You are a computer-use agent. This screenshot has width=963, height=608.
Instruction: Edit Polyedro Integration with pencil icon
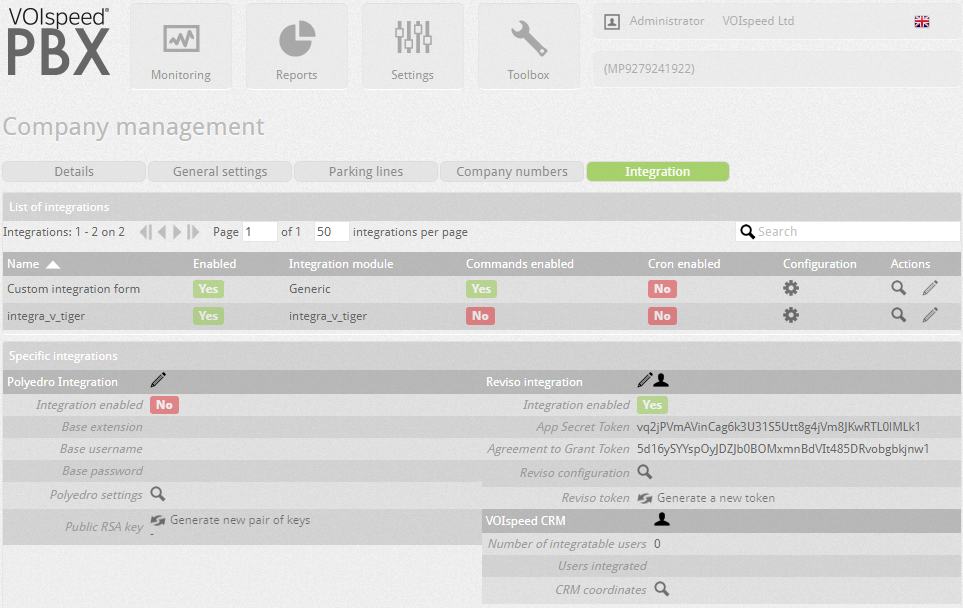point(158,380)
